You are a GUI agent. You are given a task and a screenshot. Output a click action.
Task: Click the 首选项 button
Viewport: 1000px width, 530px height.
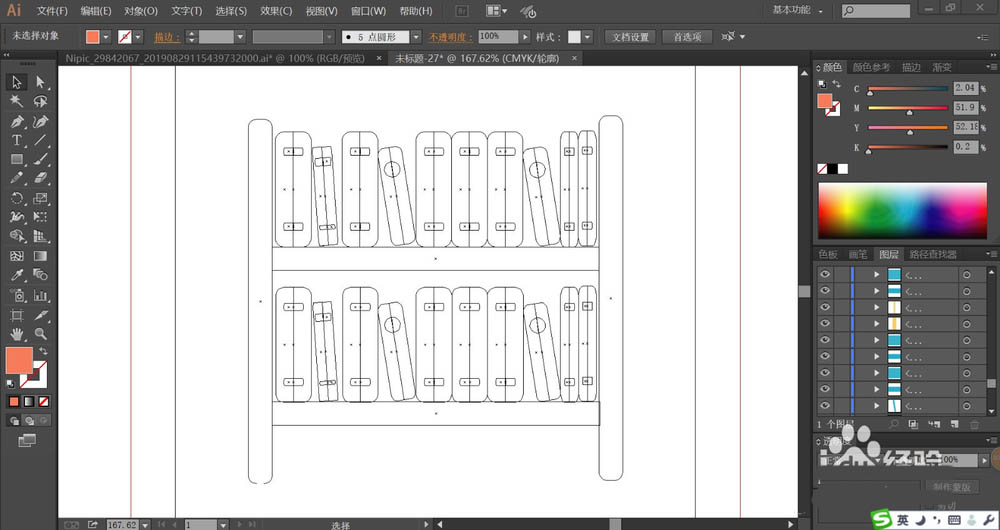pos(687,37)
